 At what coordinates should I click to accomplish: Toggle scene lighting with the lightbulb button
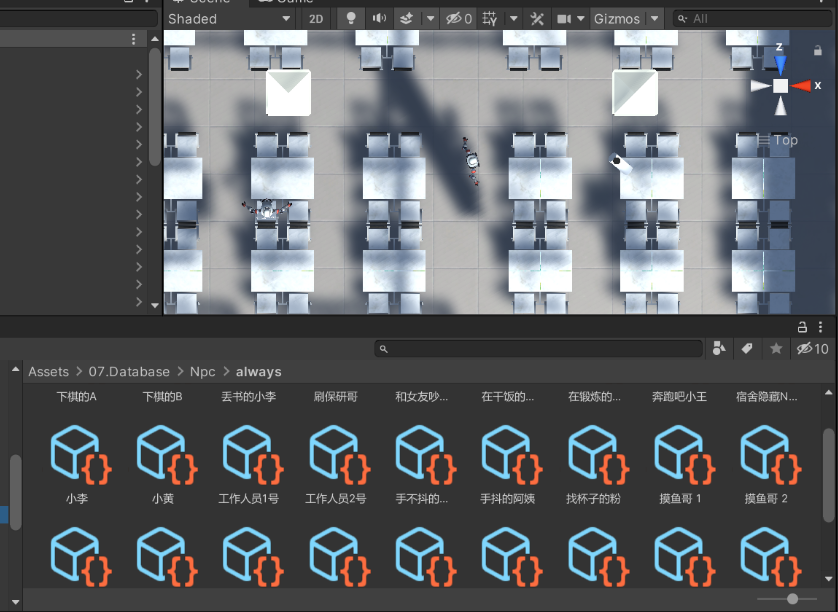tap(351, 19)
